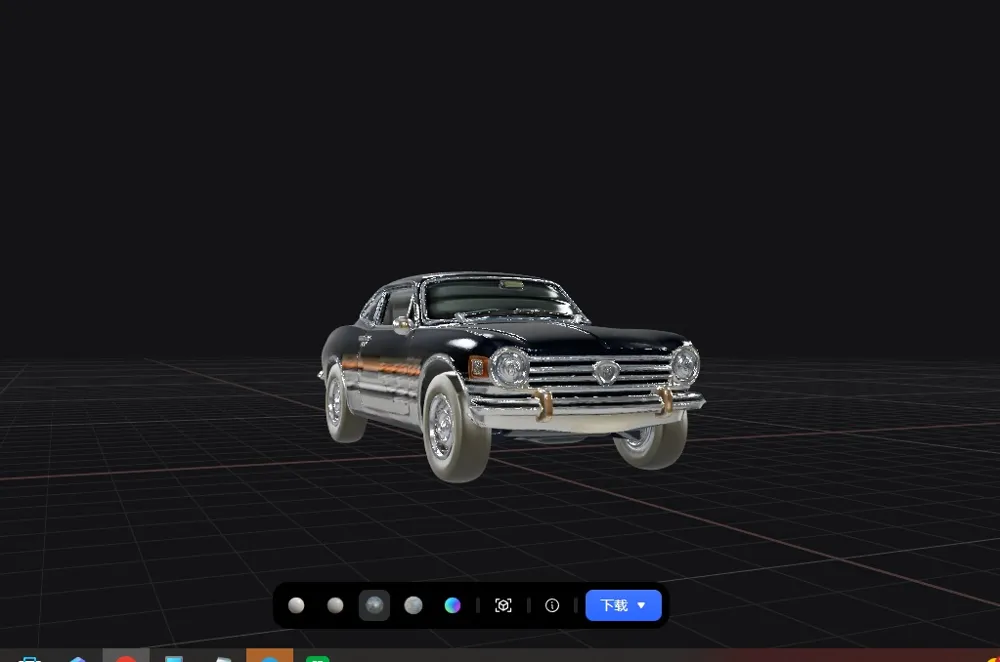Open the green taskbar app icon
The width and height of the screenshot is (1000, 662).
[x=318, y=658]
